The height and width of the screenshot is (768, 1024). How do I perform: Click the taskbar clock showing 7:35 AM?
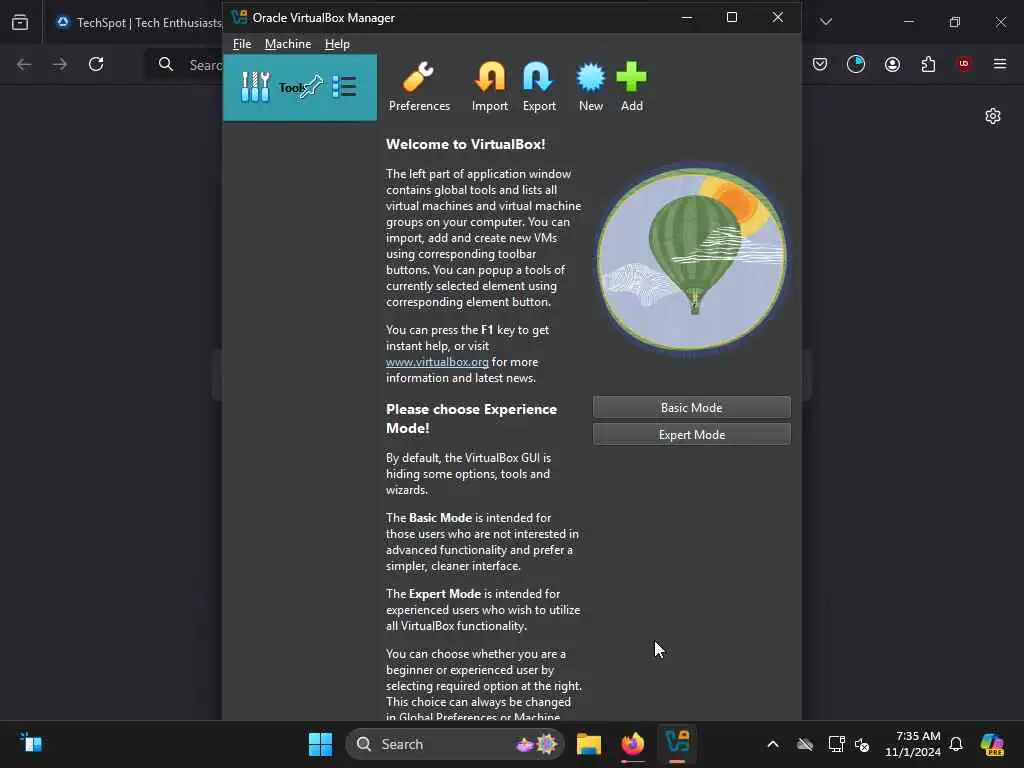912,744
